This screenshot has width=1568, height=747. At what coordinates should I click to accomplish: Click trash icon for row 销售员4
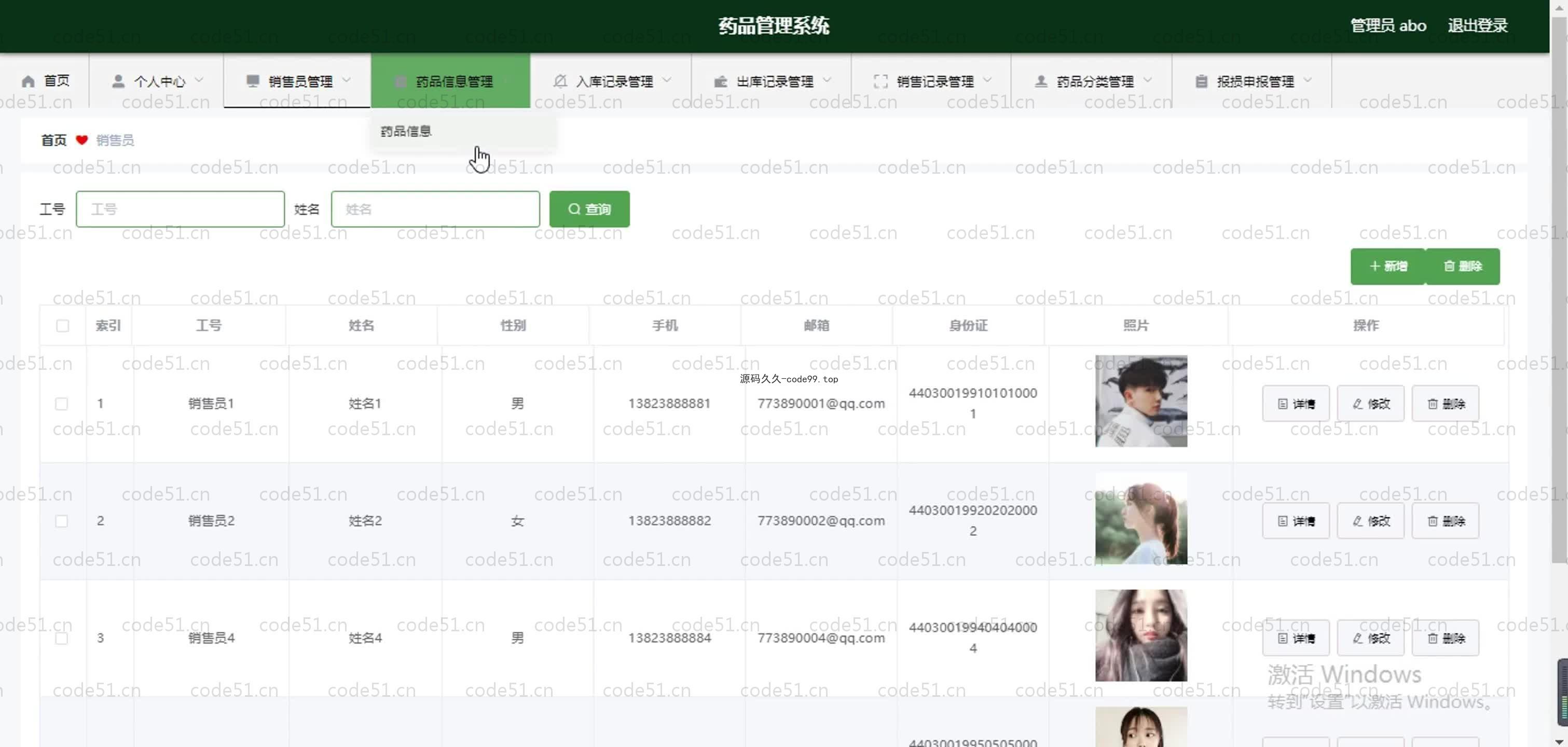click(x=1433, y=638)
